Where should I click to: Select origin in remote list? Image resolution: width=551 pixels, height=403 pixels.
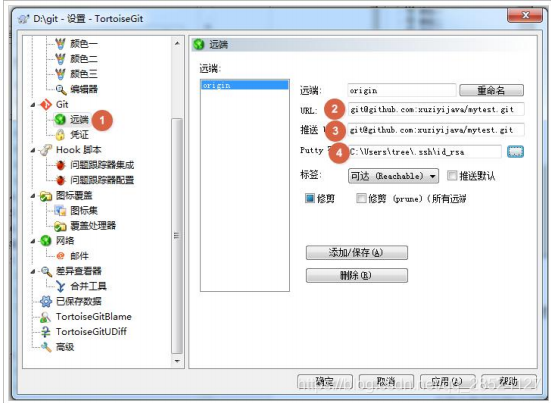pos(245,85)
